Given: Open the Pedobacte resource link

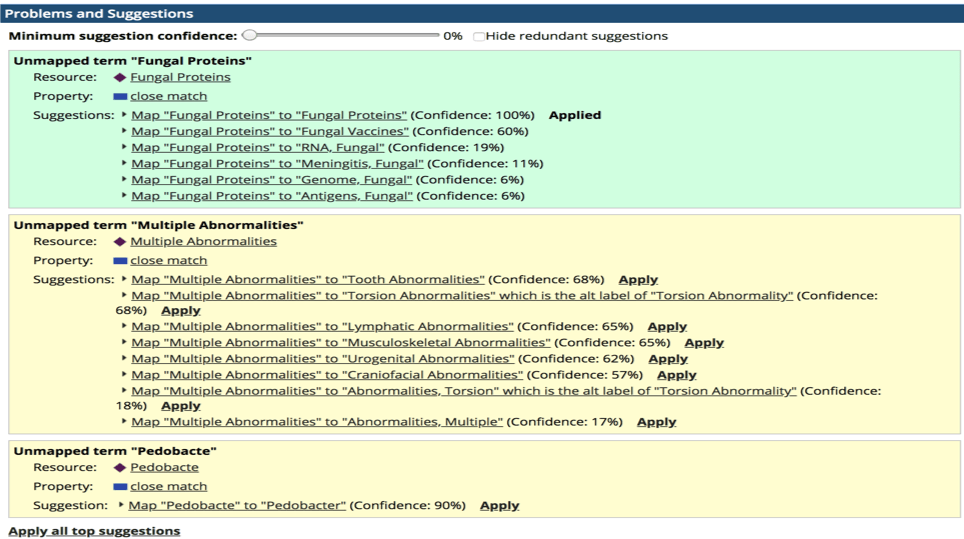Looking at the screenshot, I should point(164,468).
